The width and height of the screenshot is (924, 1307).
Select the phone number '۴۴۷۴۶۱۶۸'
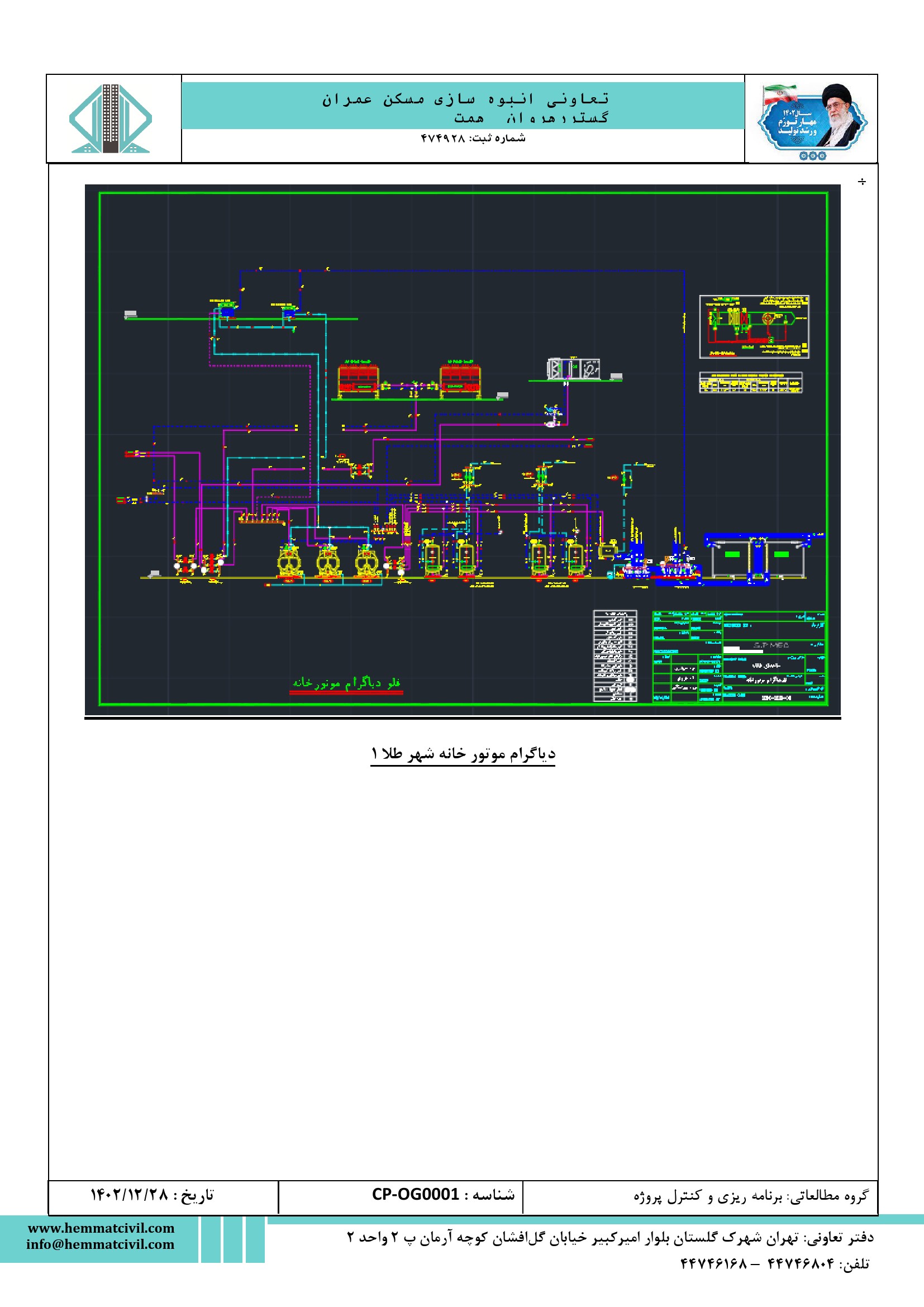[713, 1265]
